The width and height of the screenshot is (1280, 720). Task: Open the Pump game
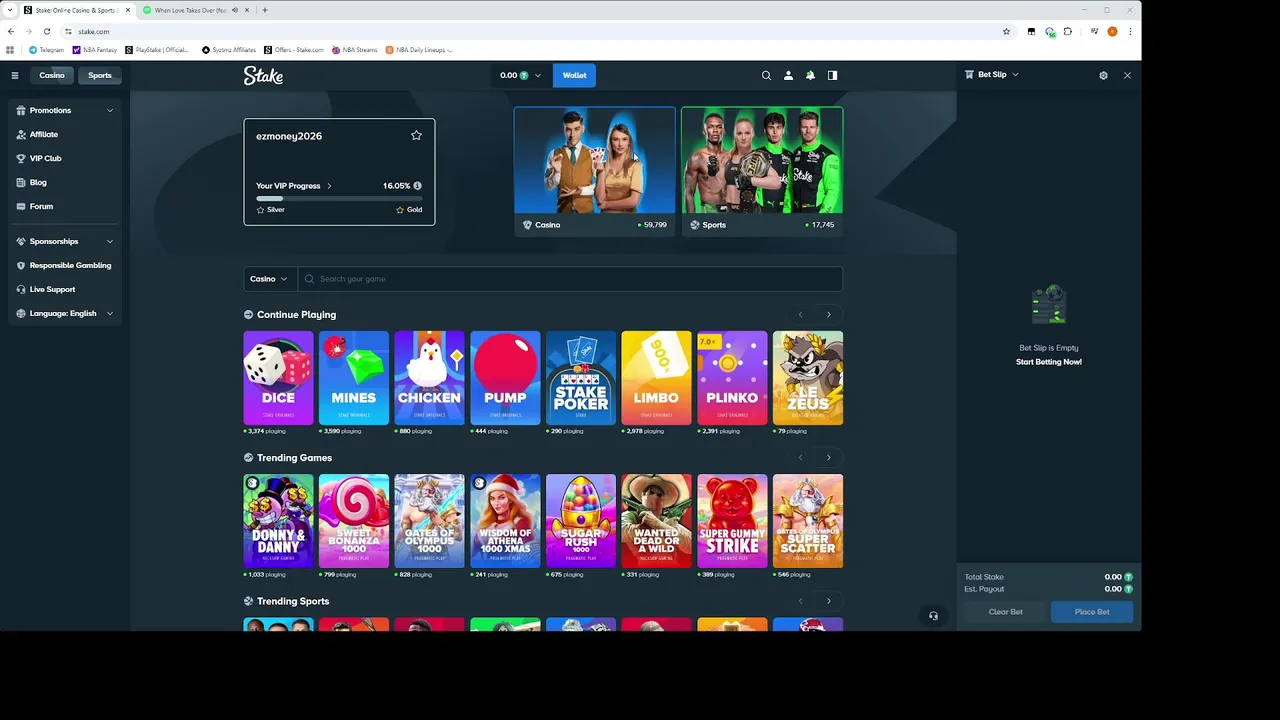pyautogui.click(x=505, y=378)
